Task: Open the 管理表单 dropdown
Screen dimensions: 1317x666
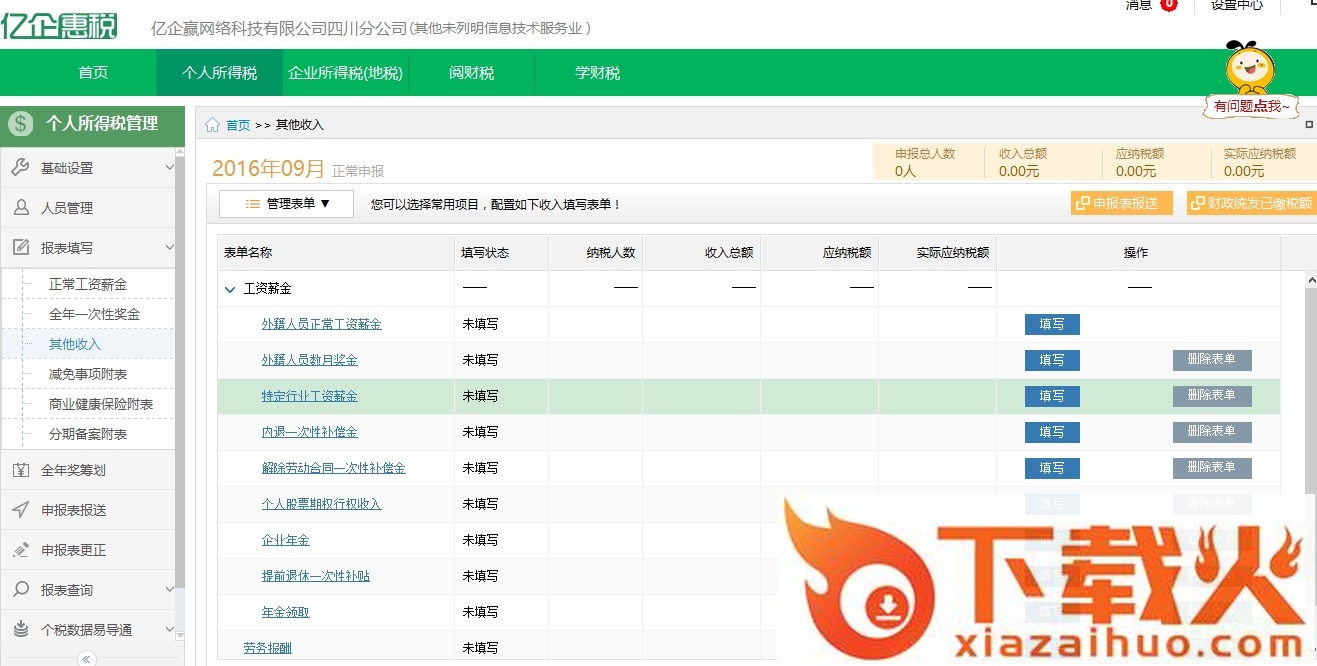Action: click(288, 204)
